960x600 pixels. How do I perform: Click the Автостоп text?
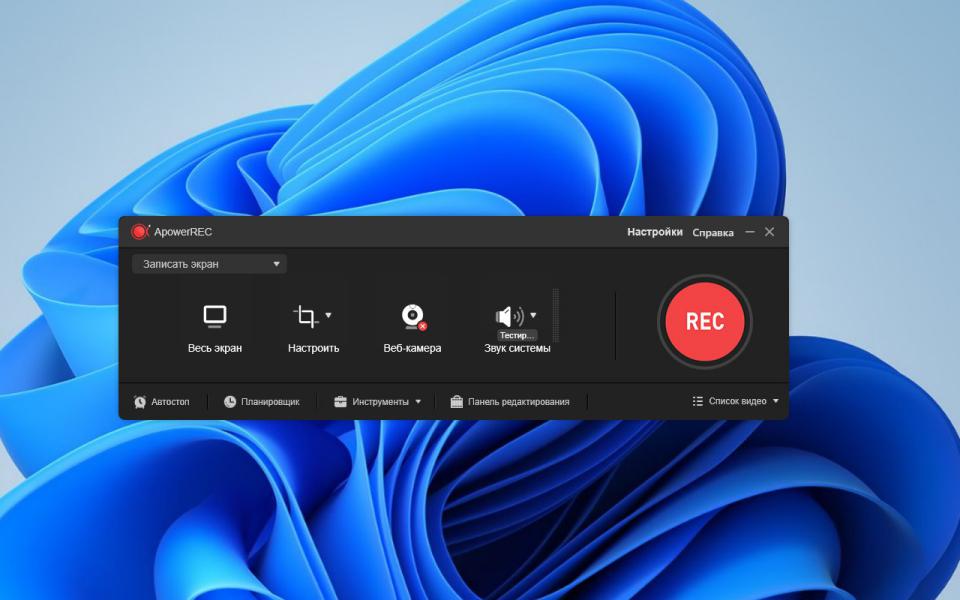pos(170,402)
